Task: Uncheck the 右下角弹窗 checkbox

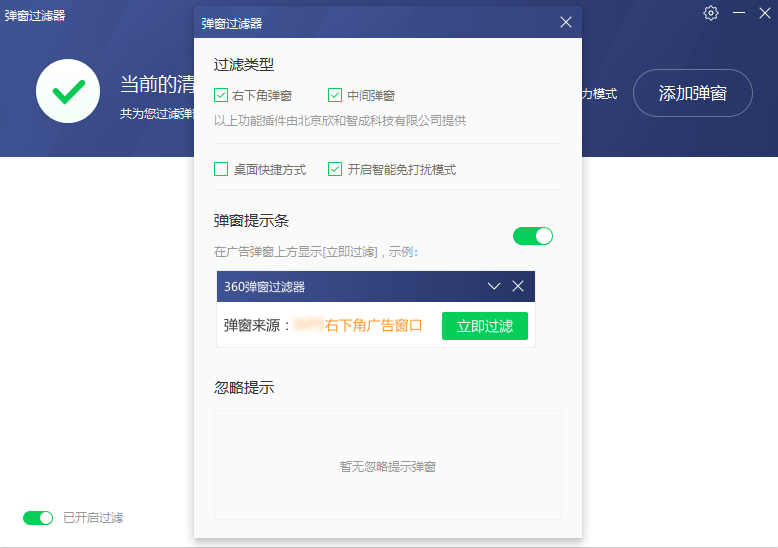Action: coord(221,95)
